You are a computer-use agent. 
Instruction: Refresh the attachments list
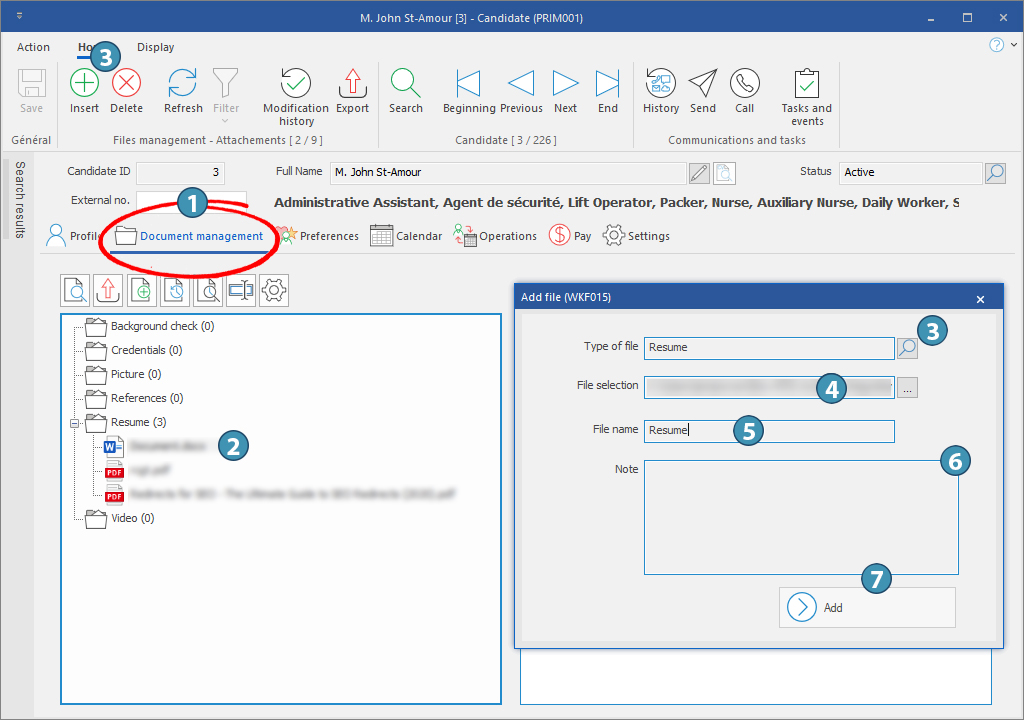point(183,84)
